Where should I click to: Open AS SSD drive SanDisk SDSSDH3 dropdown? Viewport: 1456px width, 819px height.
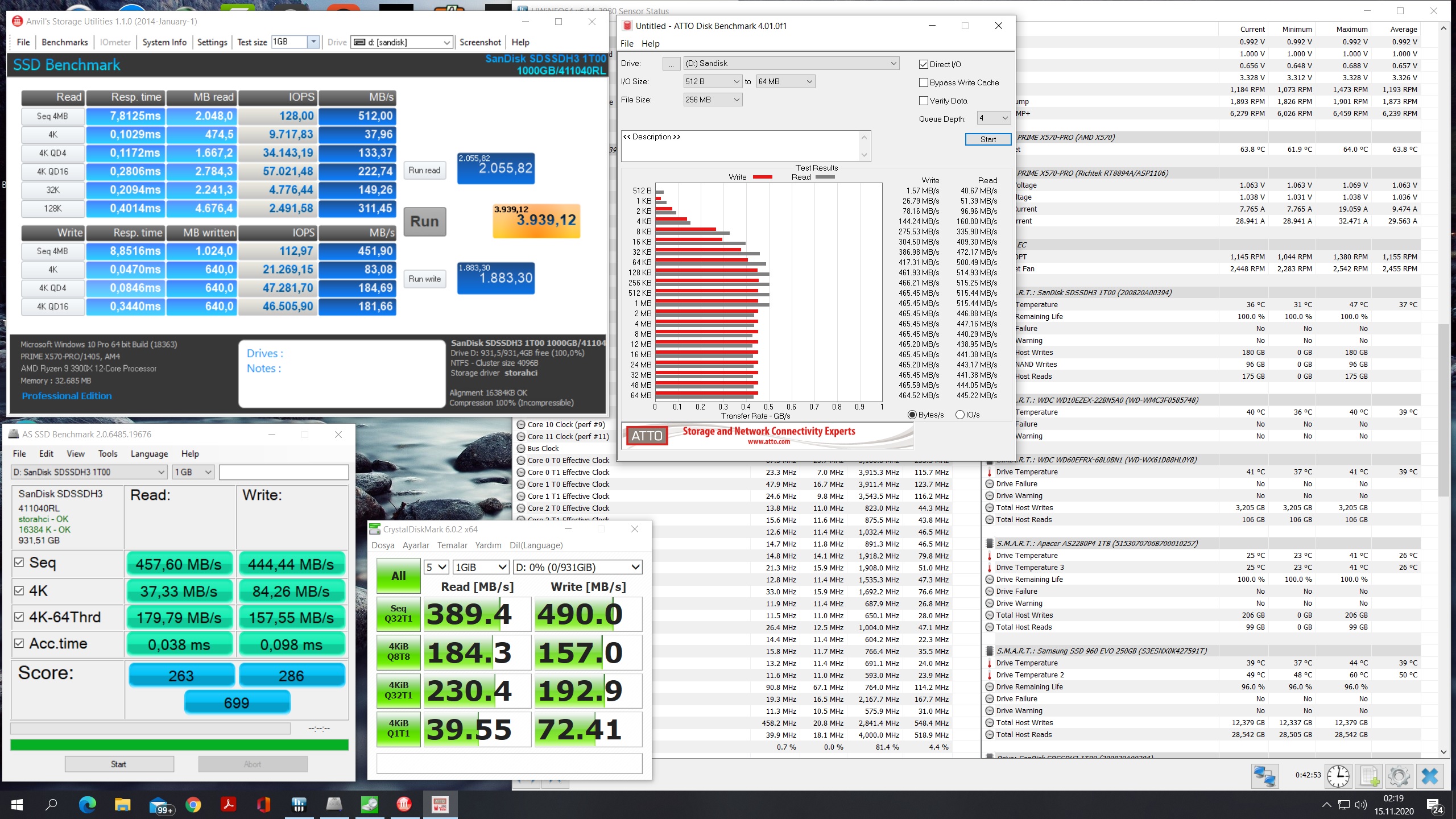tap(89, 472)
